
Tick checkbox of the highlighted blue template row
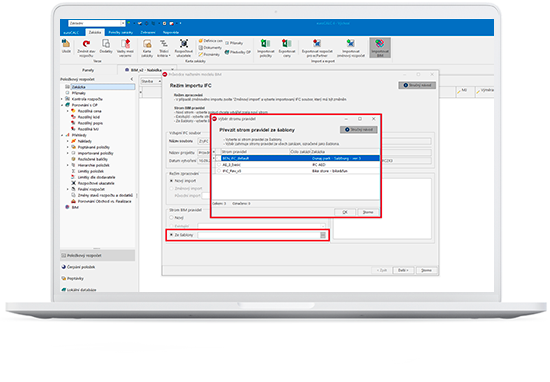[x=218, y=158]
